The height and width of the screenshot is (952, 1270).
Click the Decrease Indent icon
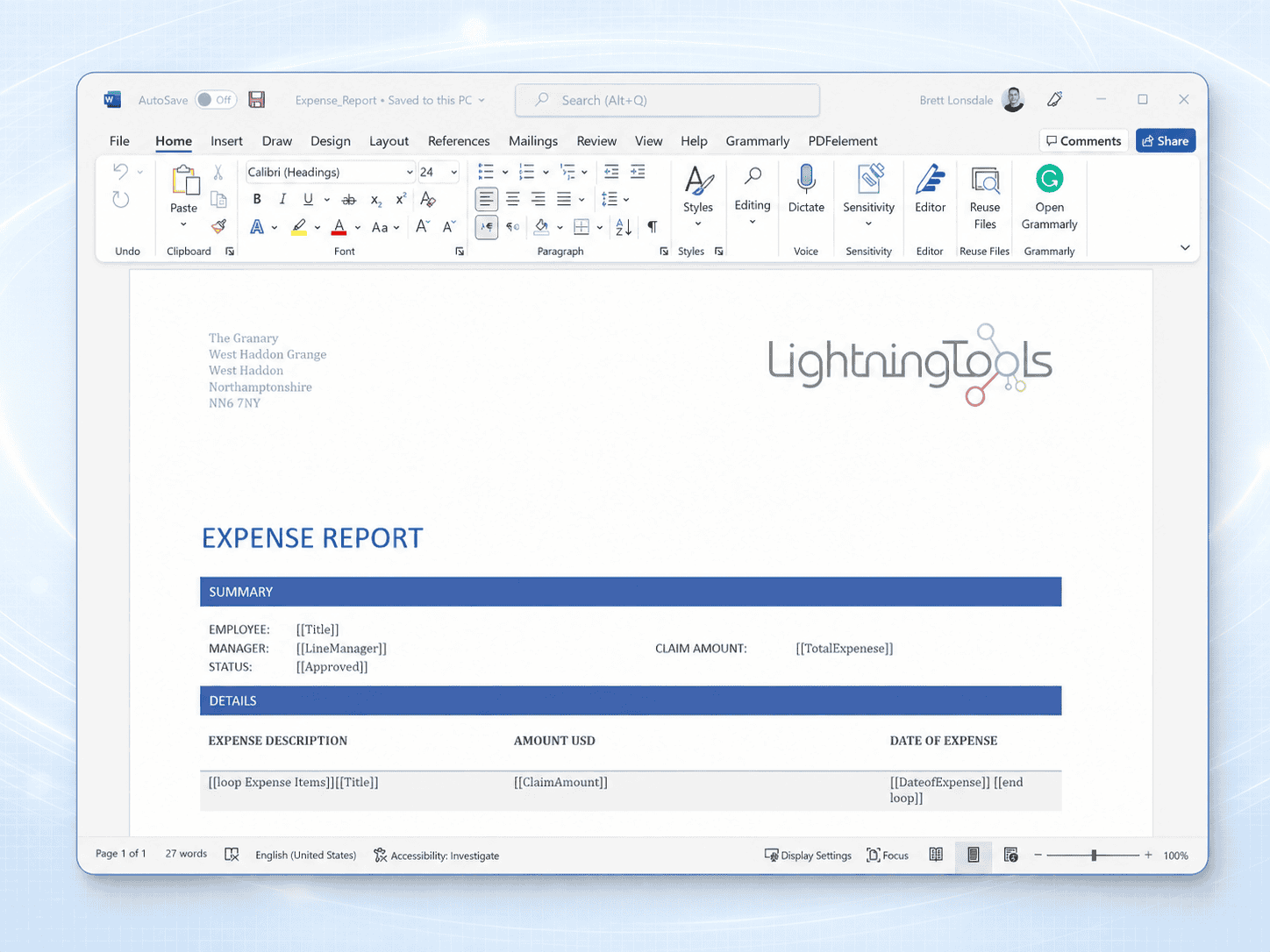point(611,172)
